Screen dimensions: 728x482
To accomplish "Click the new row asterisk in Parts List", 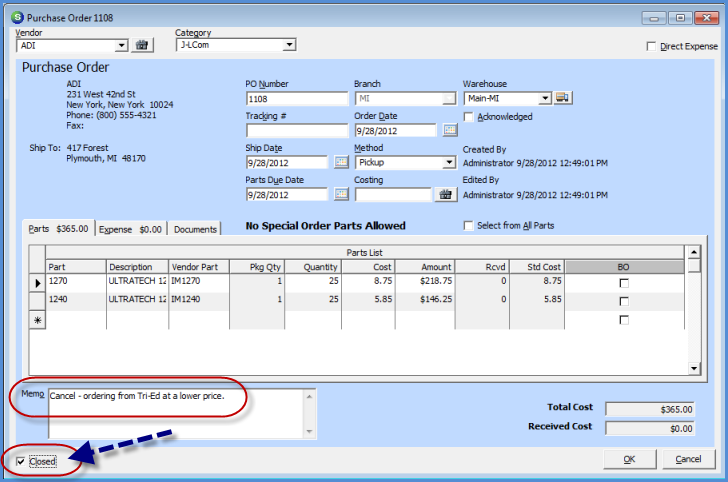I will 38,319.
